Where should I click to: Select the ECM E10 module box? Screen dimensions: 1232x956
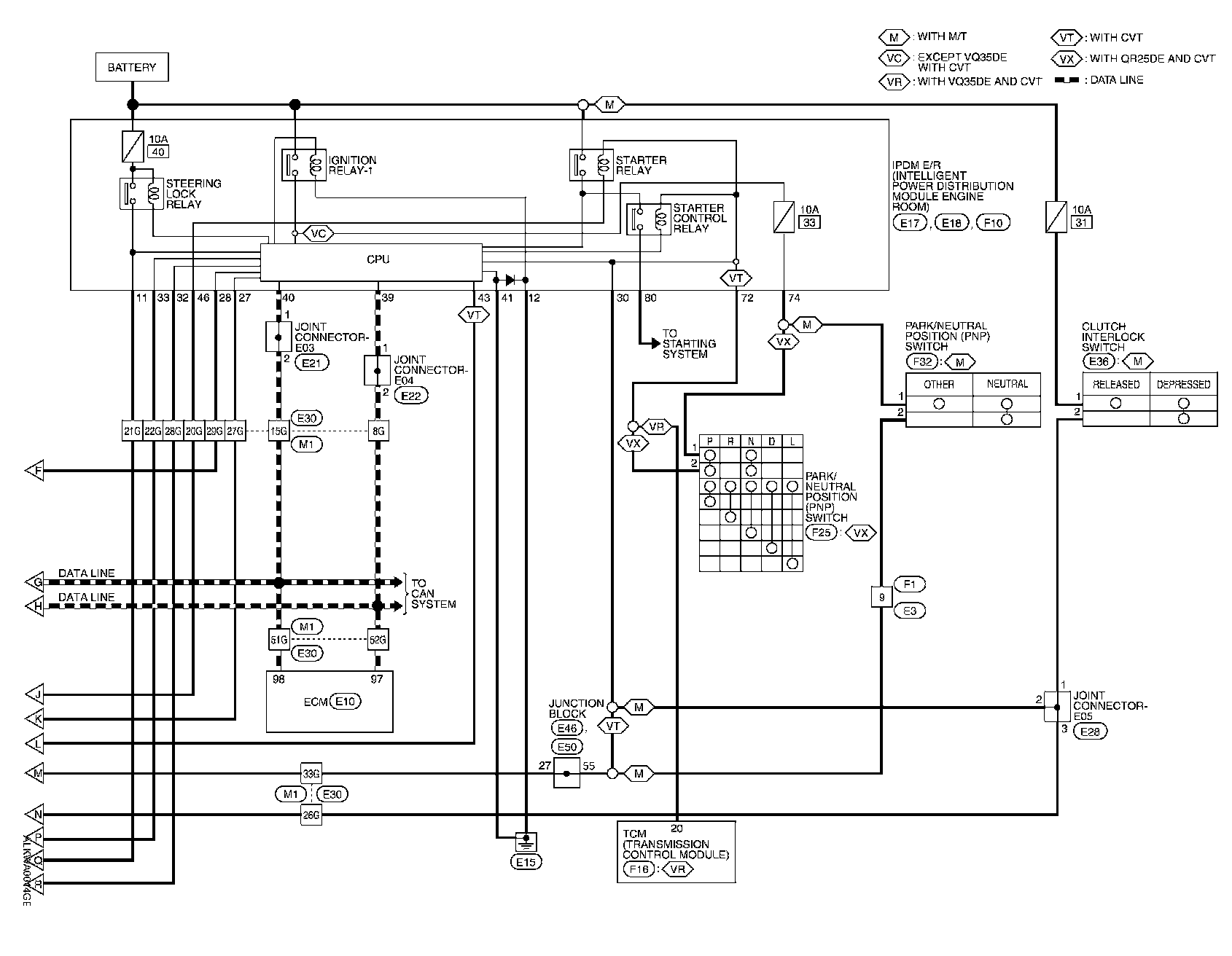pyautogui.click(x=329, y=701)
